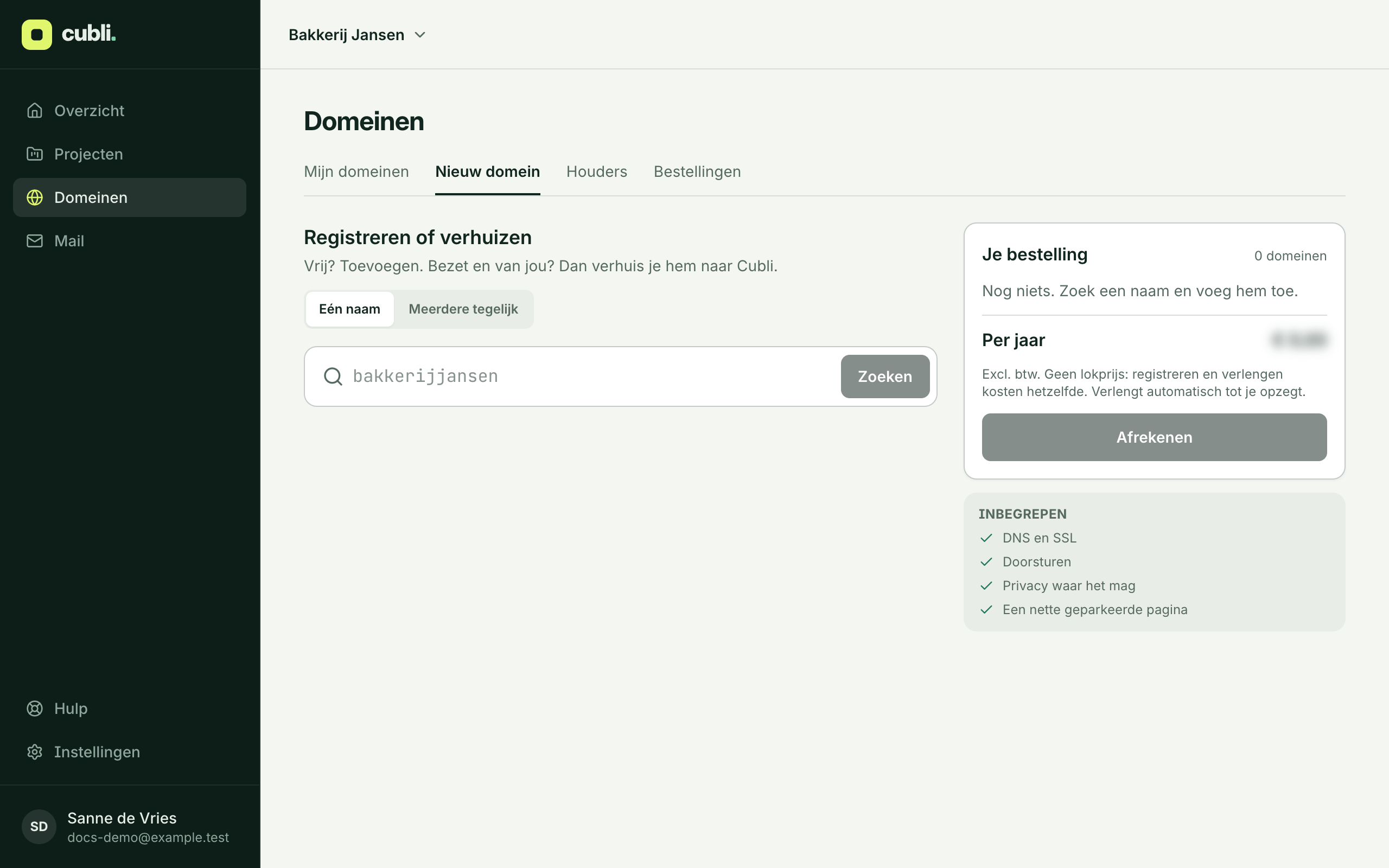Click the blurred Per jaar price

[1299, 340]
